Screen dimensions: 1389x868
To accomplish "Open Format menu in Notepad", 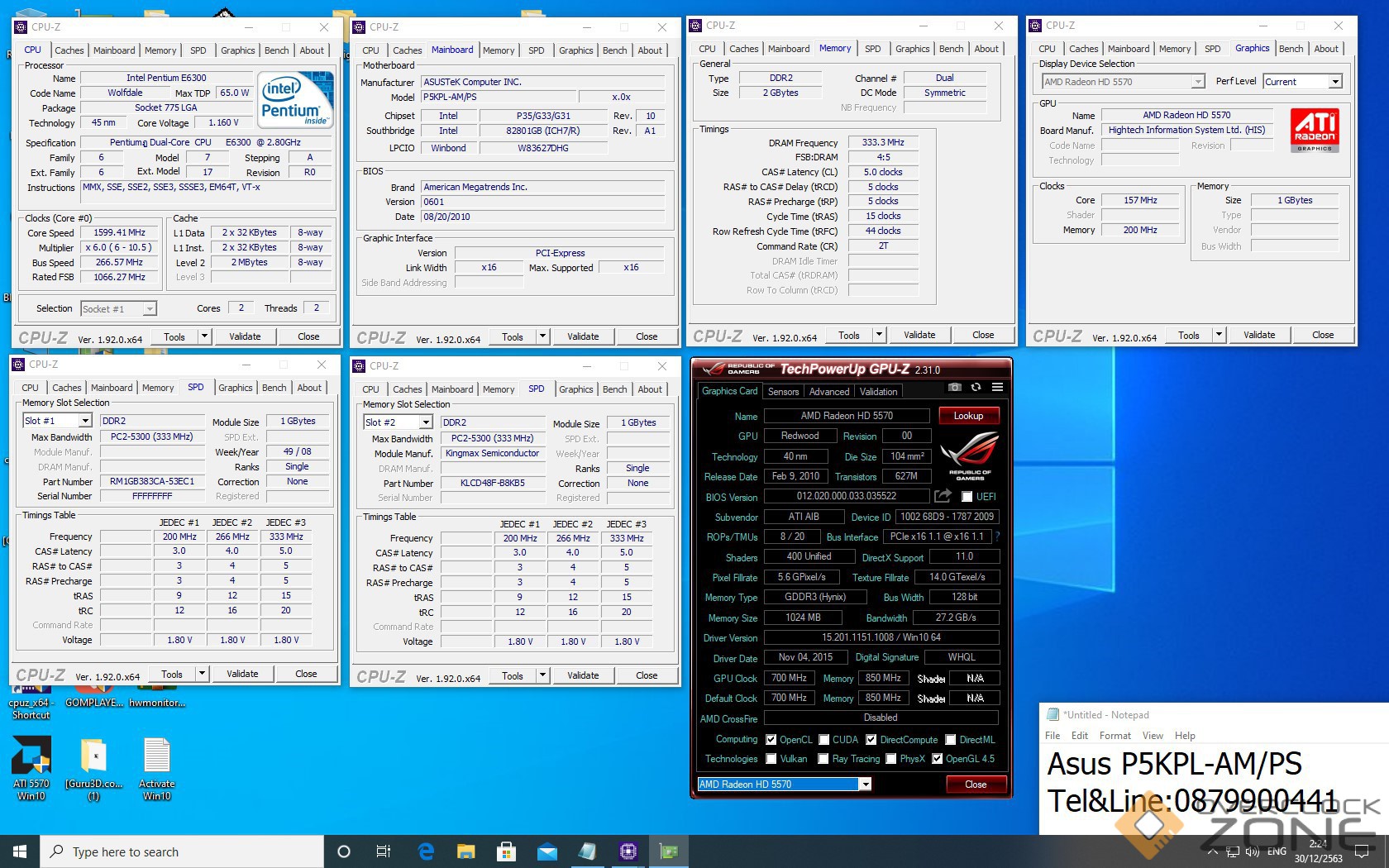I will 1115,736.
